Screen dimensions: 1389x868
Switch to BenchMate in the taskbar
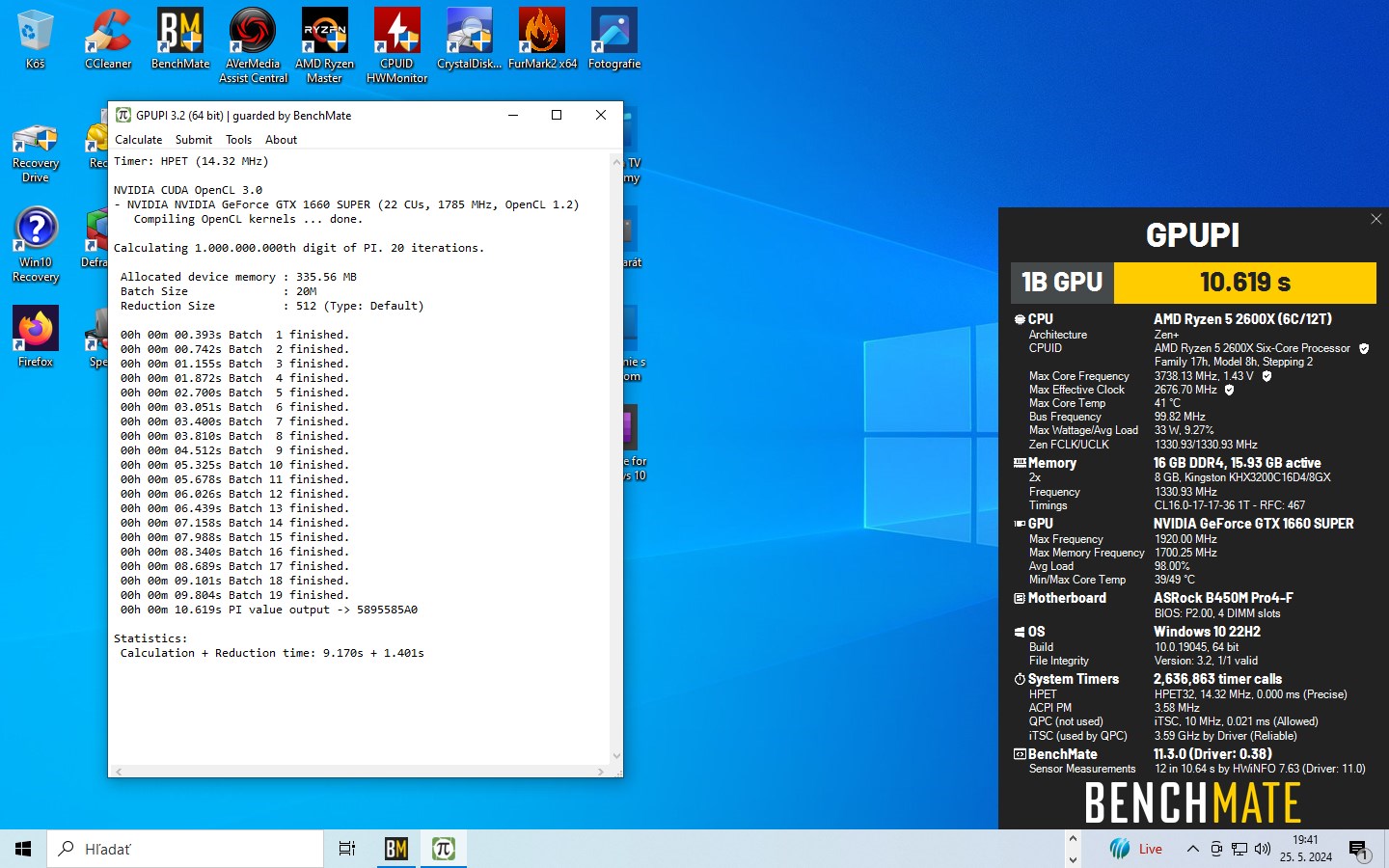[x=396, y=849]
